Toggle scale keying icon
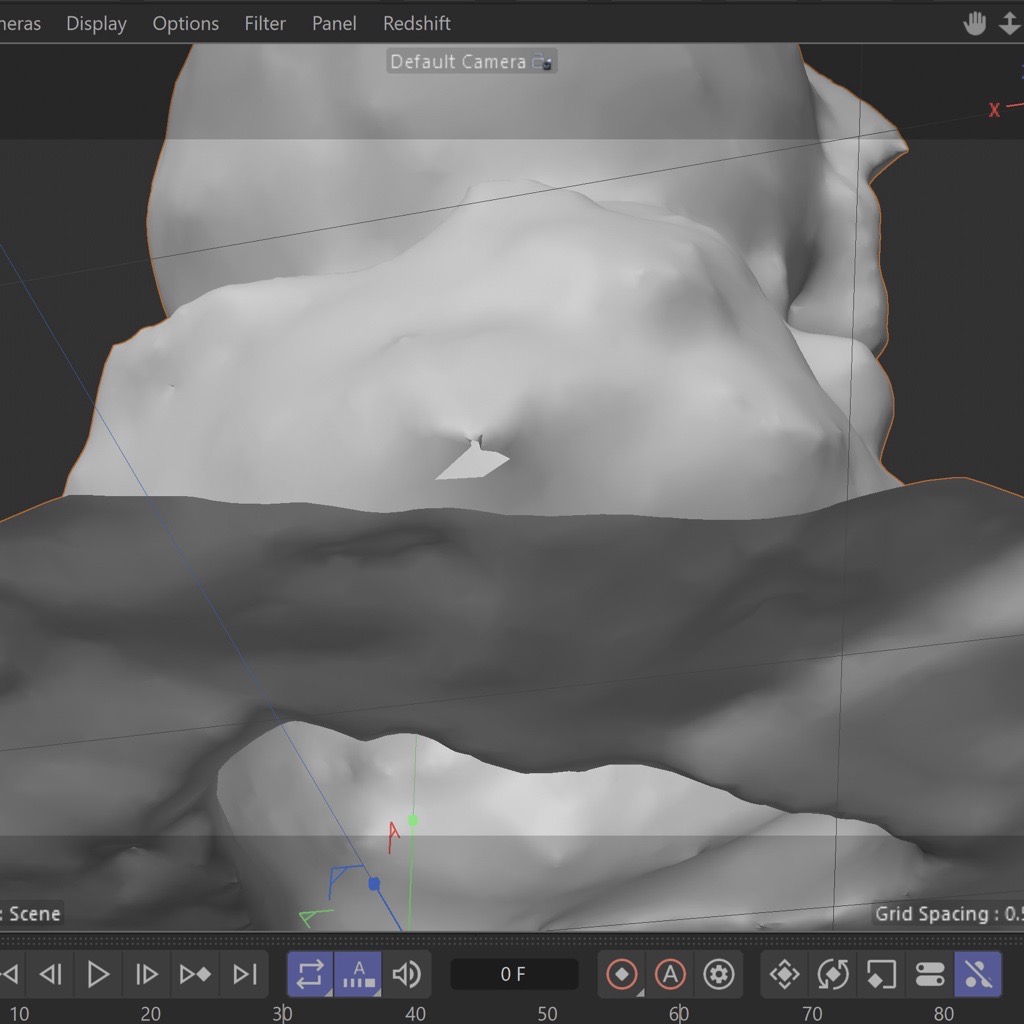This screenshot has height=1024, width=1024. pyautogui.click(x=881, y=974)
